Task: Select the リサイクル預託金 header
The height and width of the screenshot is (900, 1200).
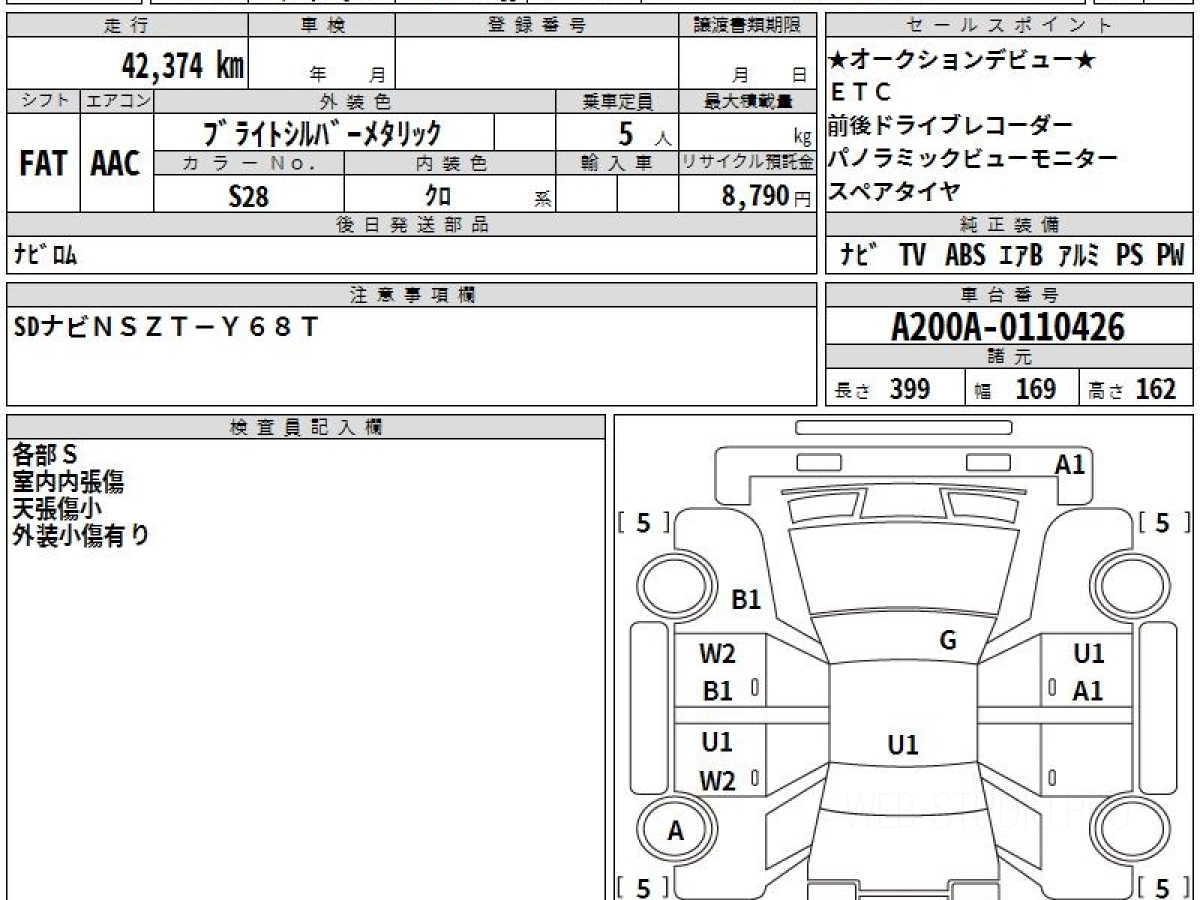Action: coord(747,162)
